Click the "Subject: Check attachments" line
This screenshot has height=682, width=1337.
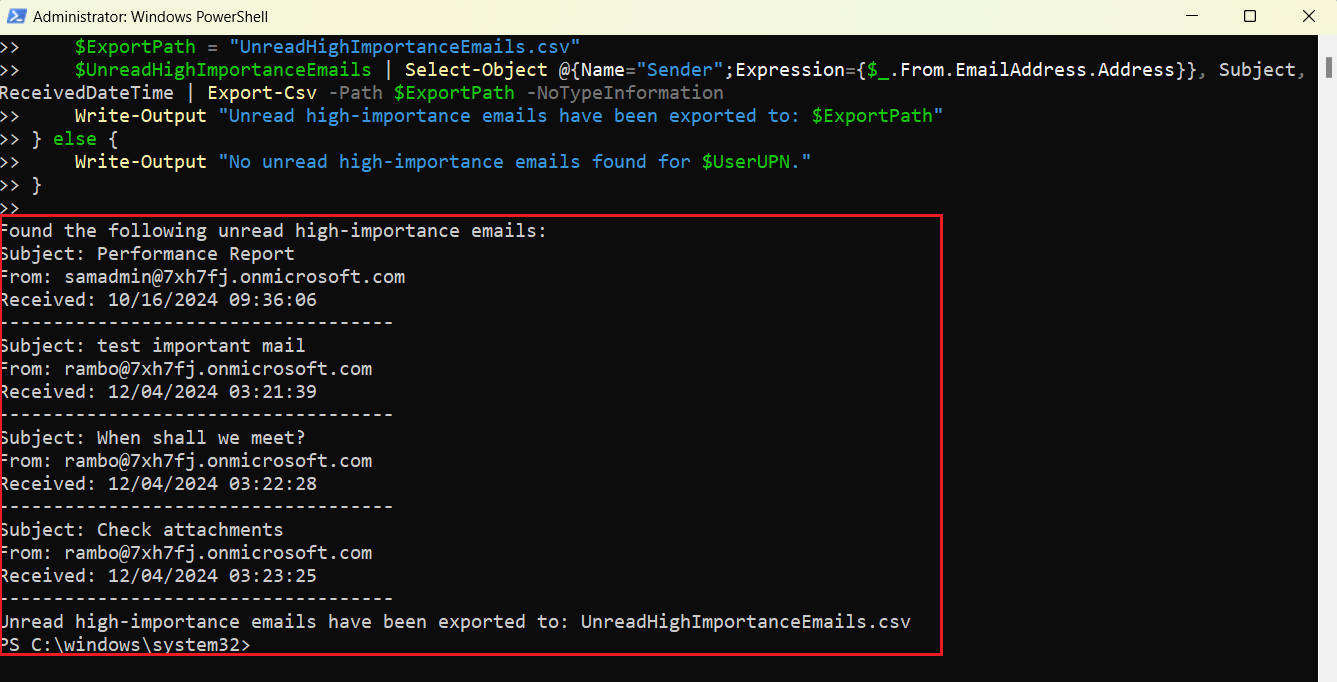click(x=141, y=530)
